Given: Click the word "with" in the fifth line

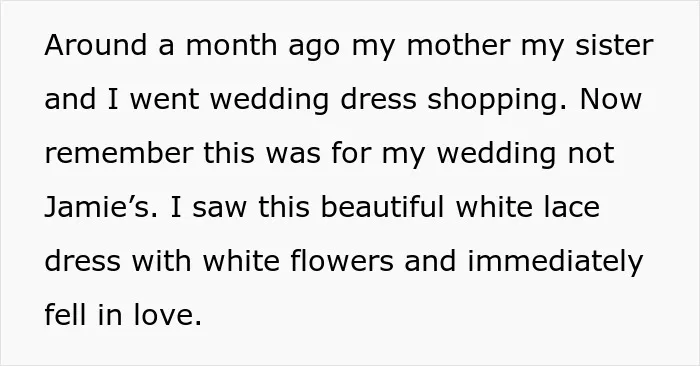Looking at the screenshot, I should point(161,261).
